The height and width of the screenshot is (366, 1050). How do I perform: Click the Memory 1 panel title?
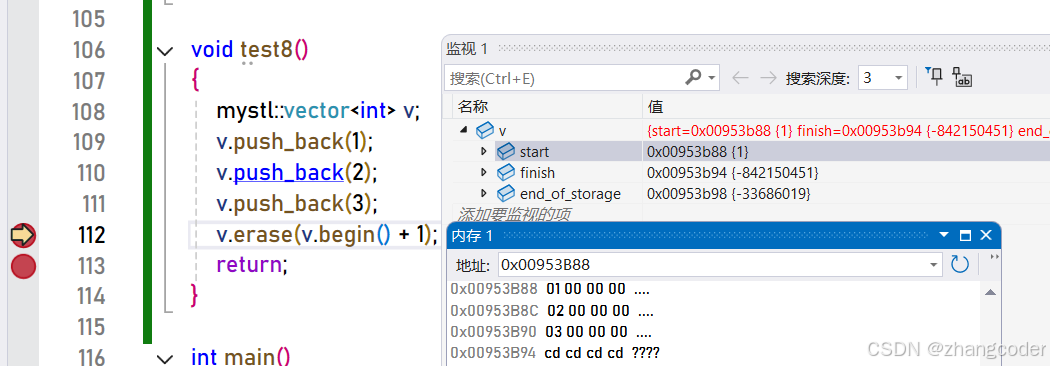[473, 236]
